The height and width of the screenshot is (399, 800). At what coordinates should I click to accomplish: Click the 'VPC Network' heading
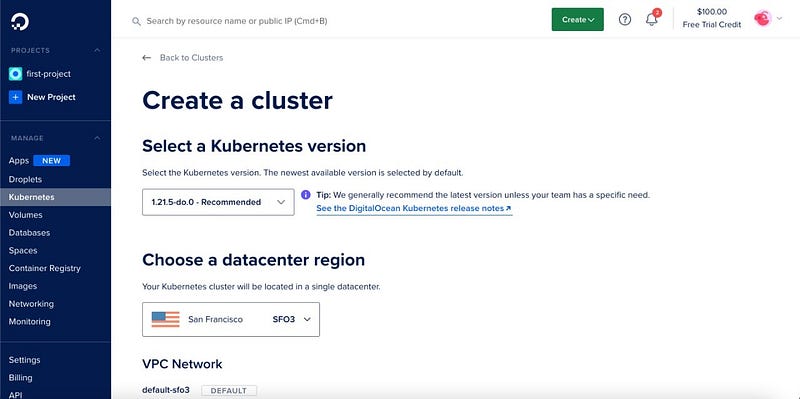pyautogui.click(x=182, y=364)
